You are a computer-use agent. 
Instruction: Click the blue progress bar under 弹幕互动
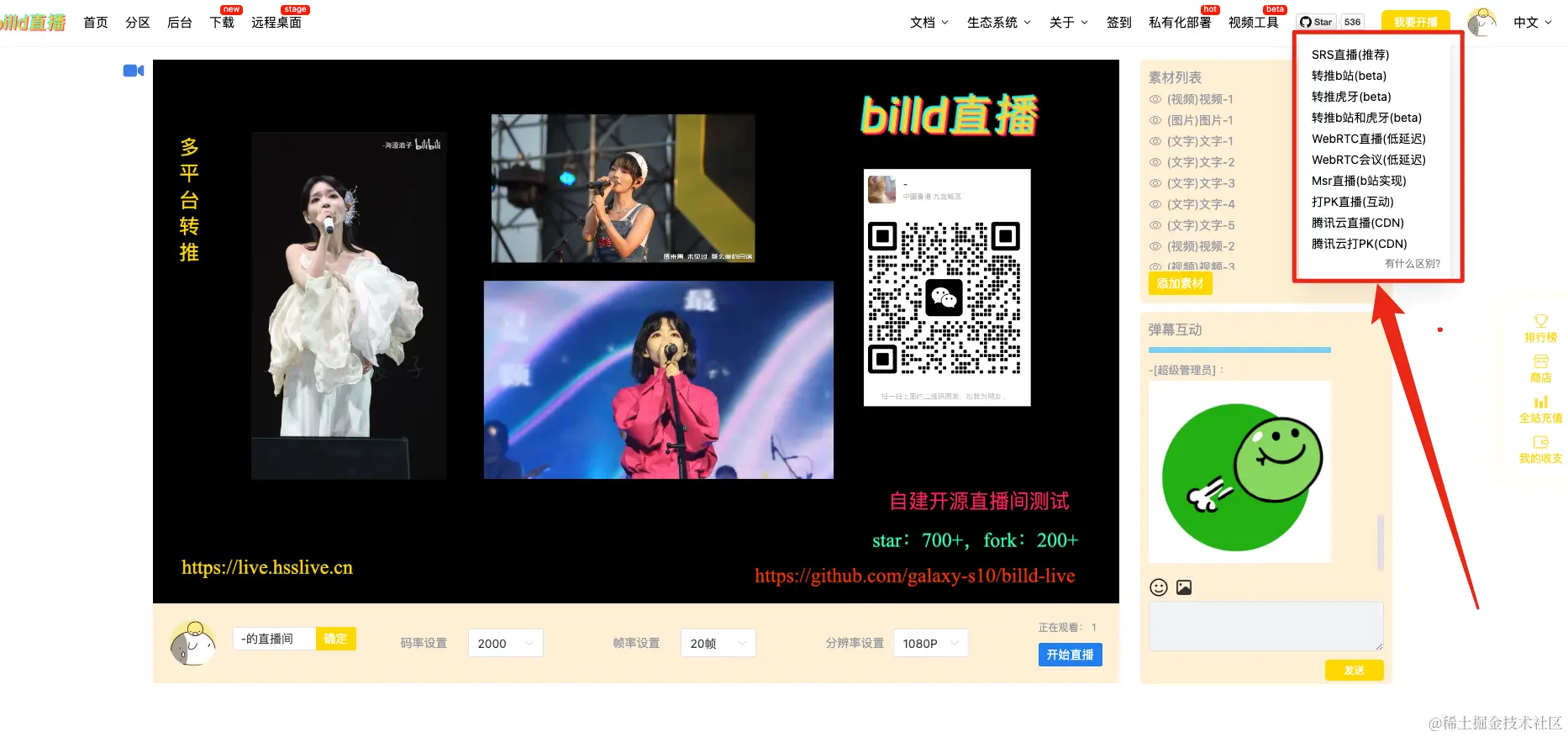[x=1239, y=350]
